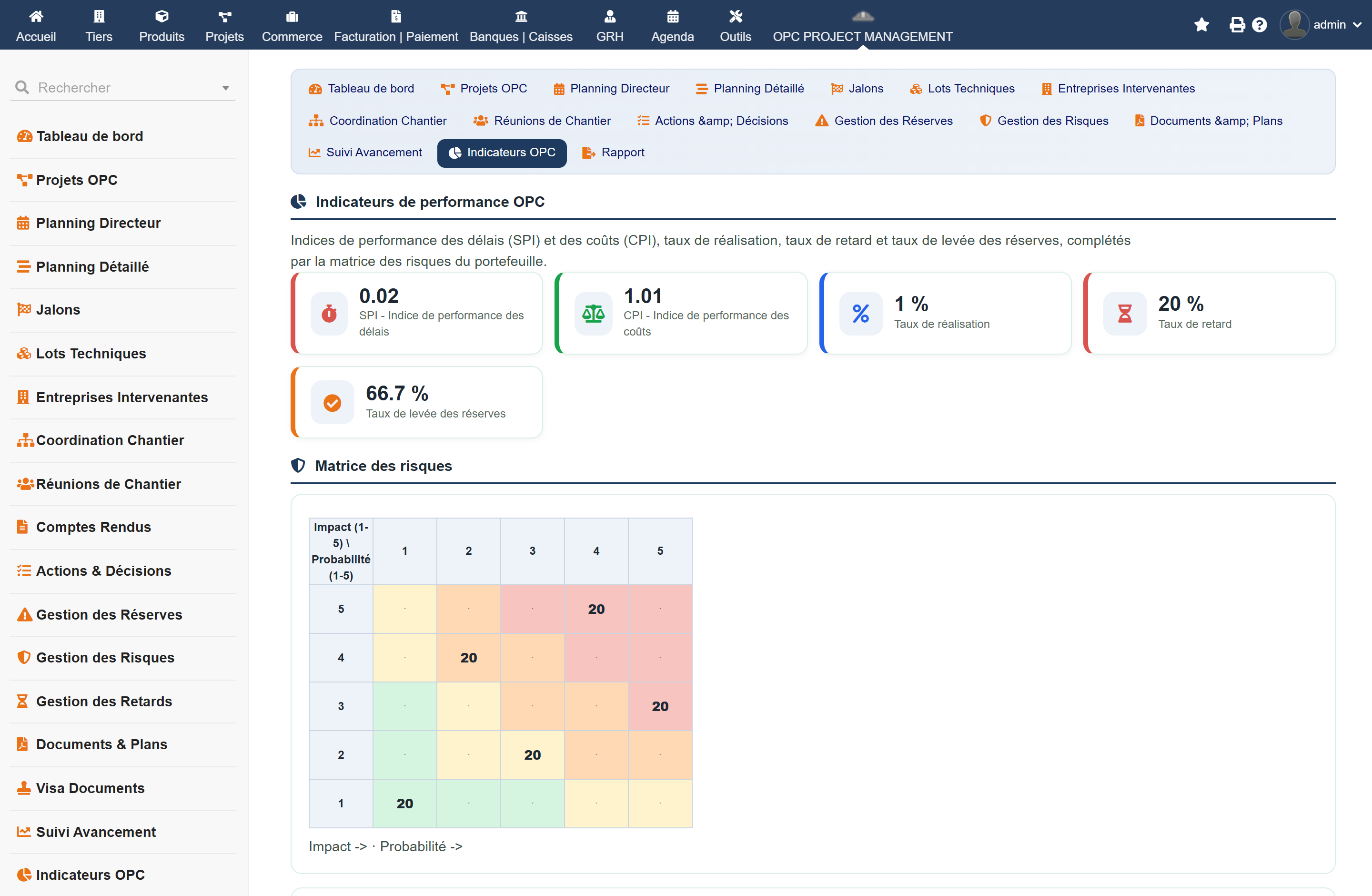Click the red matrix cell showing 20 in row 5
Screen dimensions: 1372x896
pos(596,609)
